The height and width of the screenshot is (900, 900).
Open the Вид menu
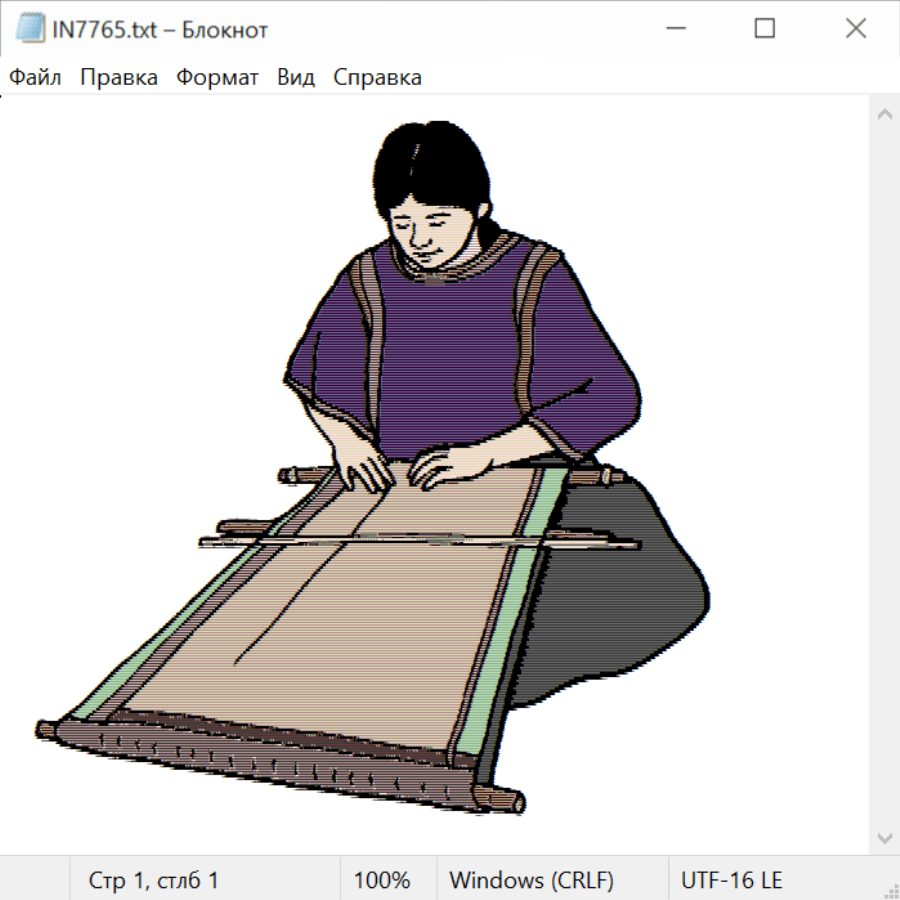[295, 78]
